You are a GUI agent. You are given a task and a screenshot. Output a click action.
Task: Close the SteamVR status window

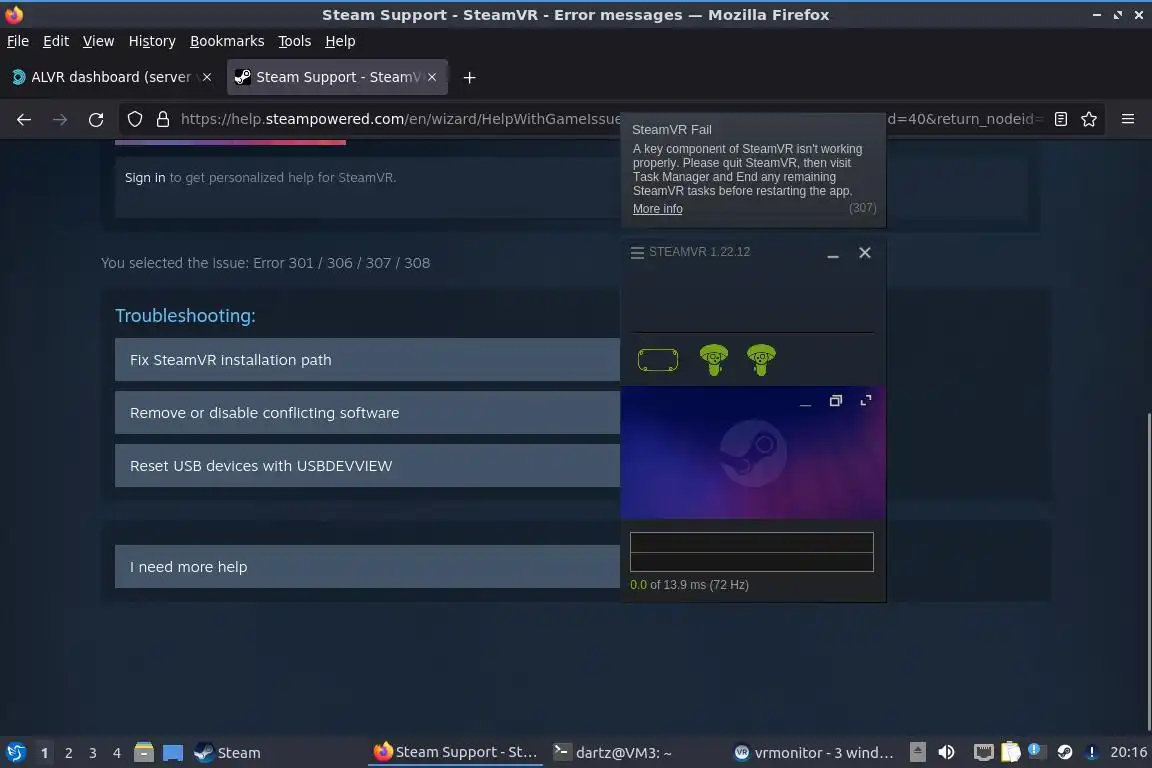point(865,253)
